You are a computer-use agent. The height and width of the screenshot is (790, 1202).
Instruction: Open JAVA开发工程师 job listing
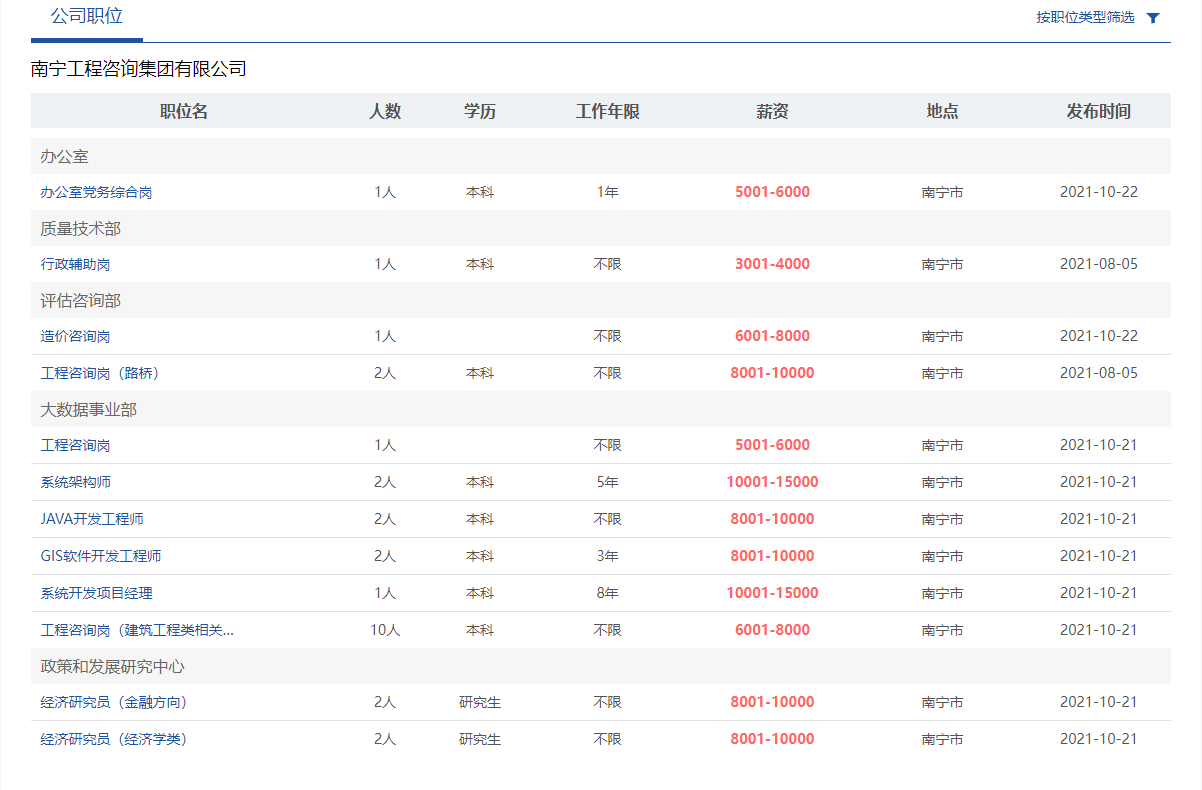(x=93, y=519)
